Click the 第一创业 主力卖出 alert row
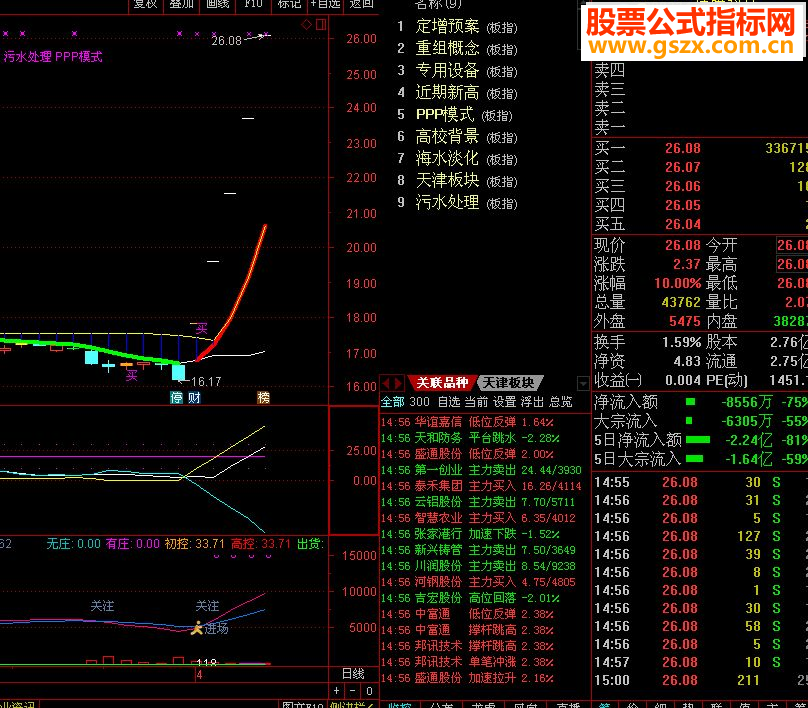The image size is (808, 708). coord(481,470)
